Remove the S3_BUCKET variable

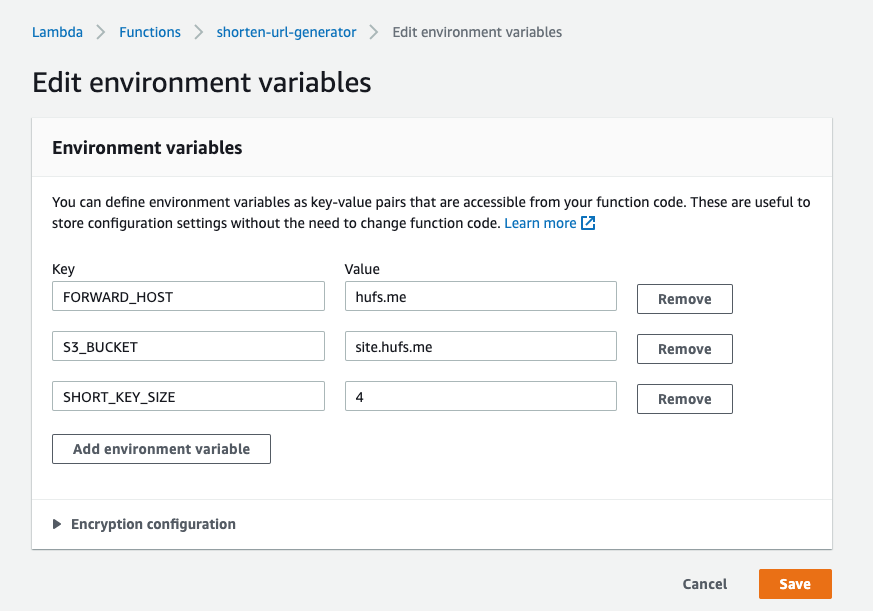pos(685,349)
